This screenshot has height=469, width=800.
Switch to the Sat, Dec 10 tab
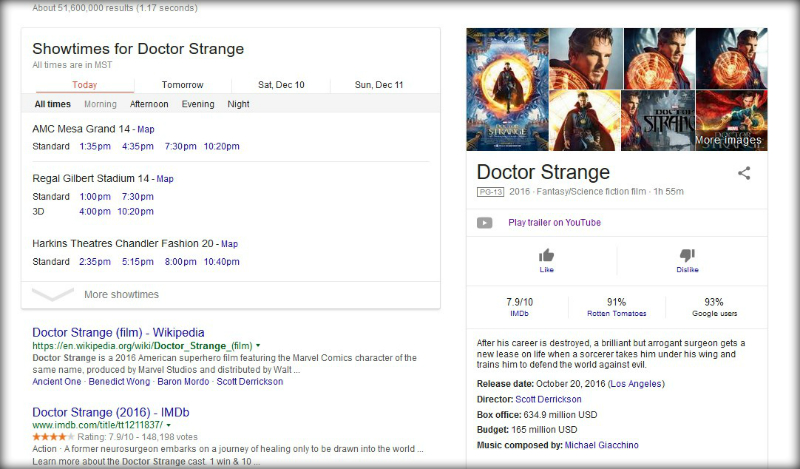point(281,85)
